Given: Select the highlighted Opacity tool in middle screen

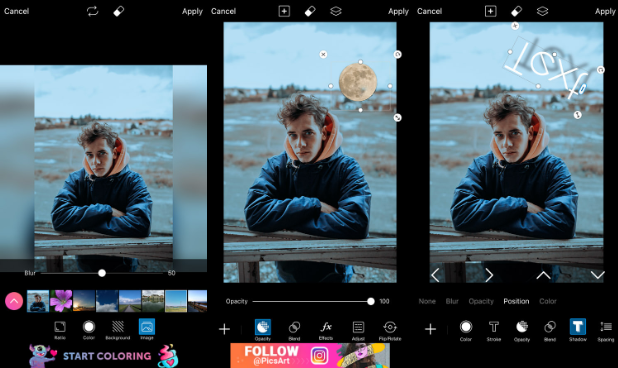Looking at the screenshot, I should [x=262, y=330].
